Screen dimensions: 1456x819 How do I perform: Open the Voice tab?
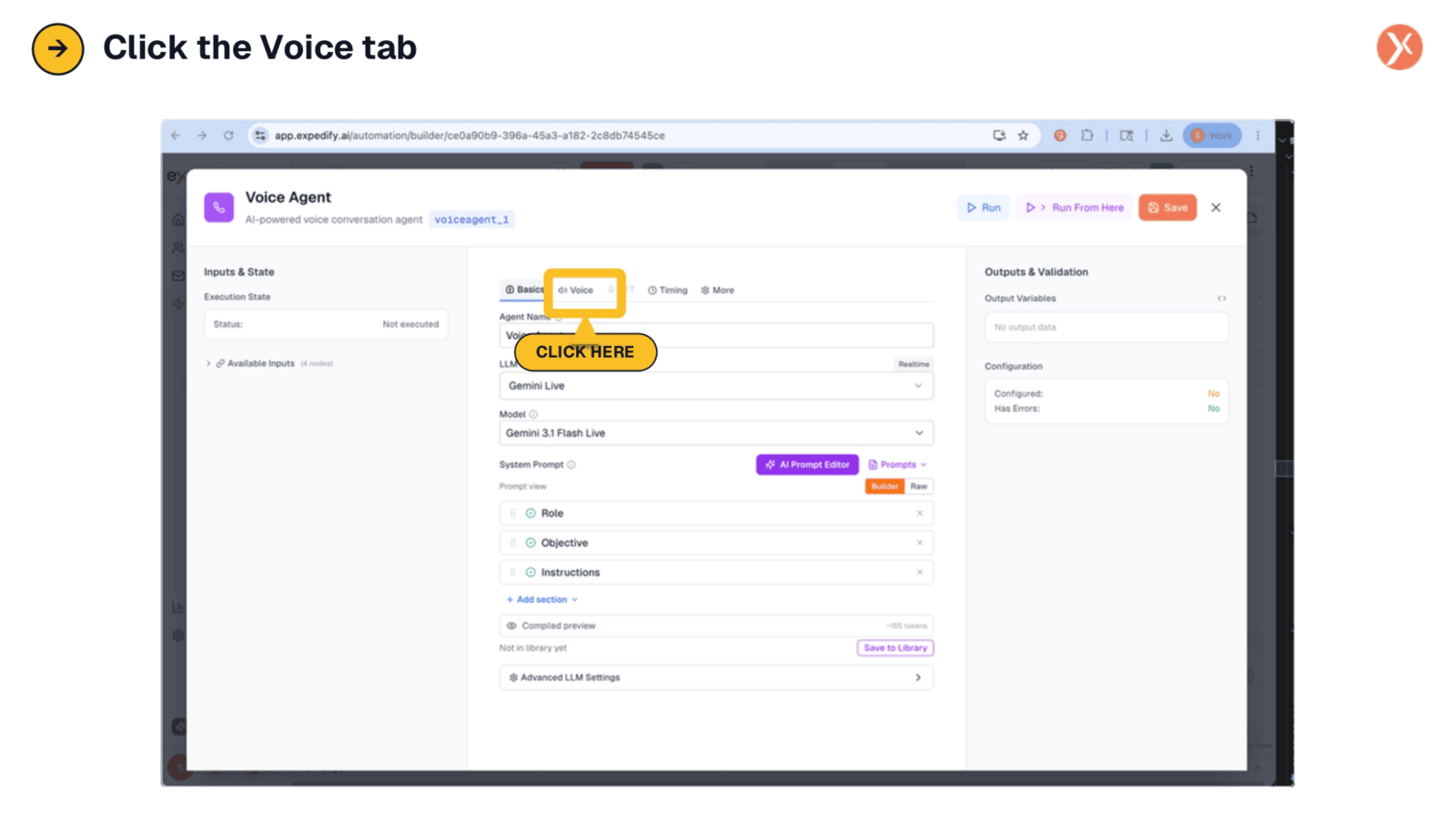(576, 290)
